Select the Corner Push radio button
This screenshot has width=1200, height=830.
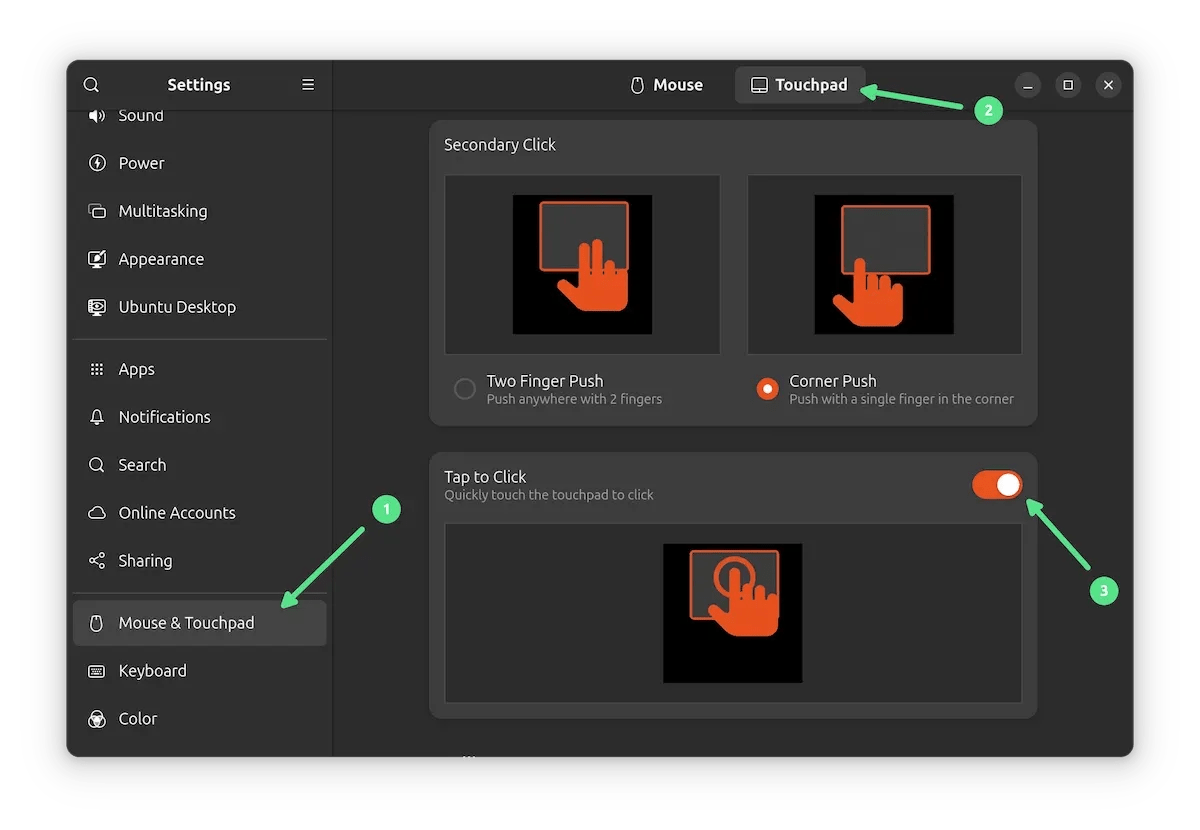tap(766, 389)
